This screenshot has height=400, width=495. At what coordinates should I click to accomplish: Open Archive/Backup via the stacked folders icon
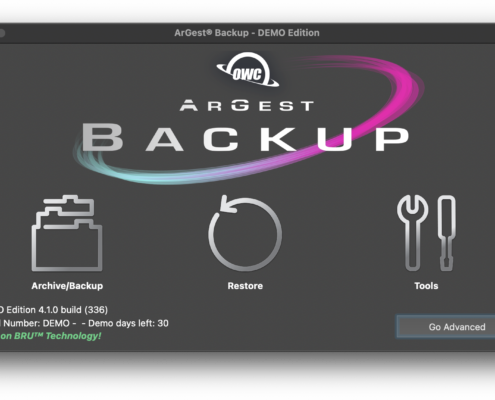67,233
